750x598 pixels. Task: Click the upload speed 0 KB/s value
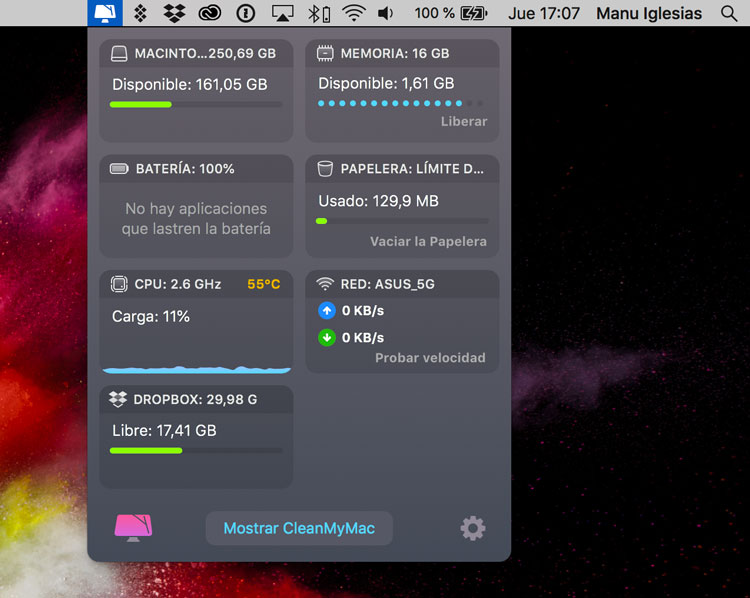pyautogui.click(x=363, y=310)
